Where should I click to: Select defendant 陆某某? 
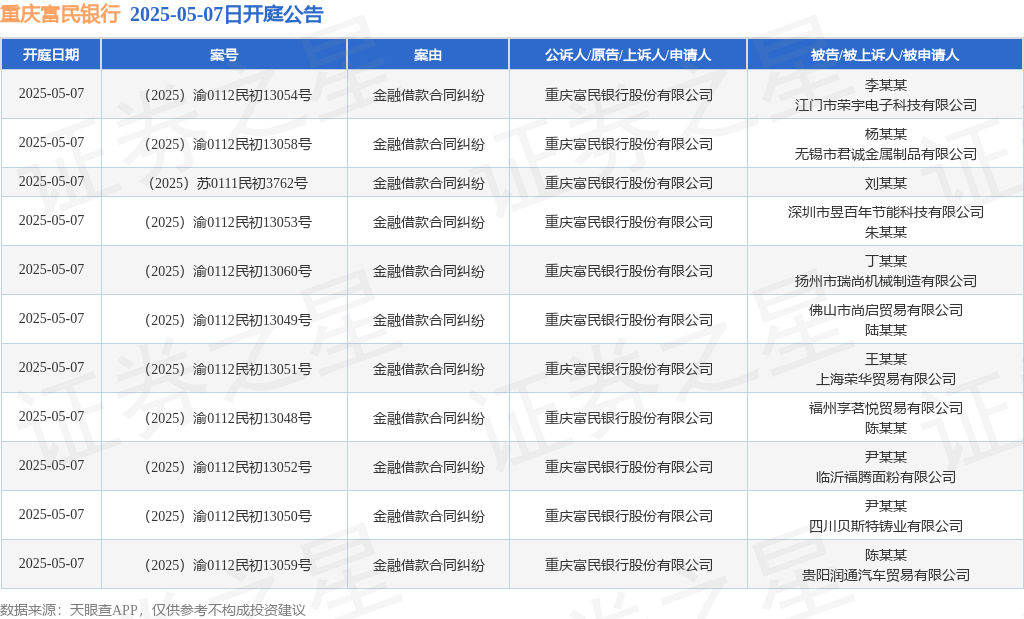886,330
